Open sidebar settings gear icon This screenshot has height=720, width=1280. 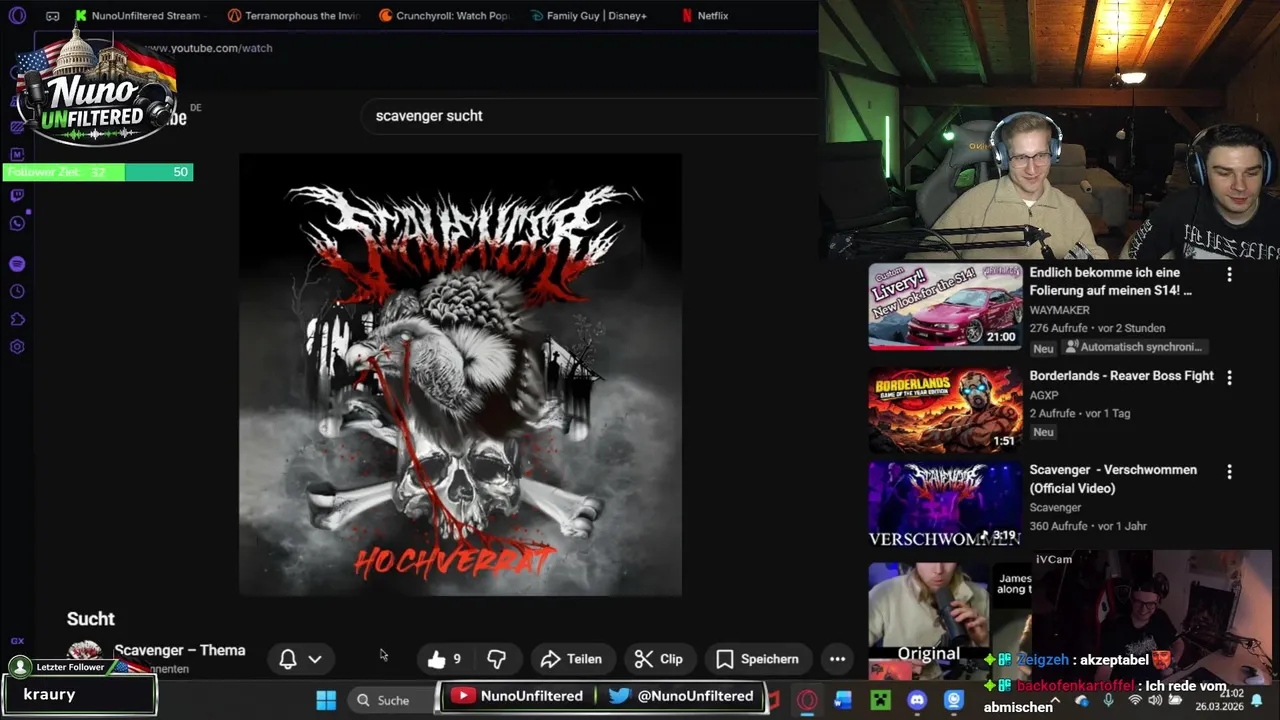tap(17, 347)
